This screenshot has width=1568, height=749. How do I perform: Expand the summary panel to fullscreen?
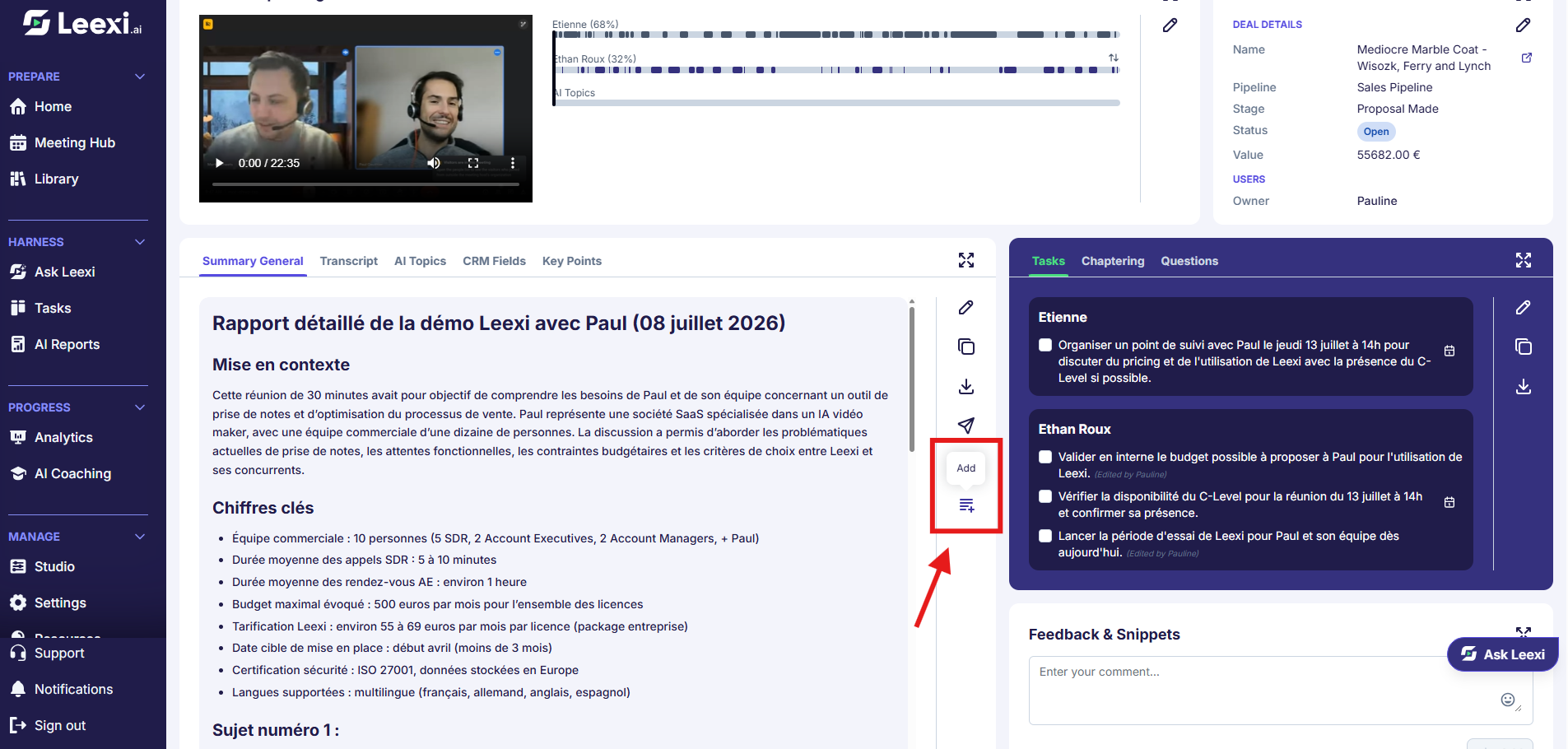[x=966, y=260]
